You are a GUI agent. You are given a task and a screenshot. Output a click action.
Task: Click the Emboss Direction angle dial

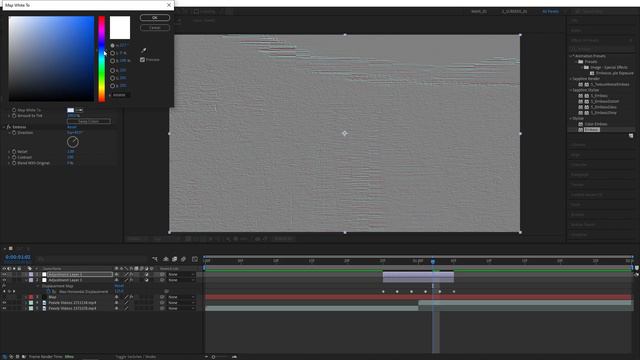point(73,142)
